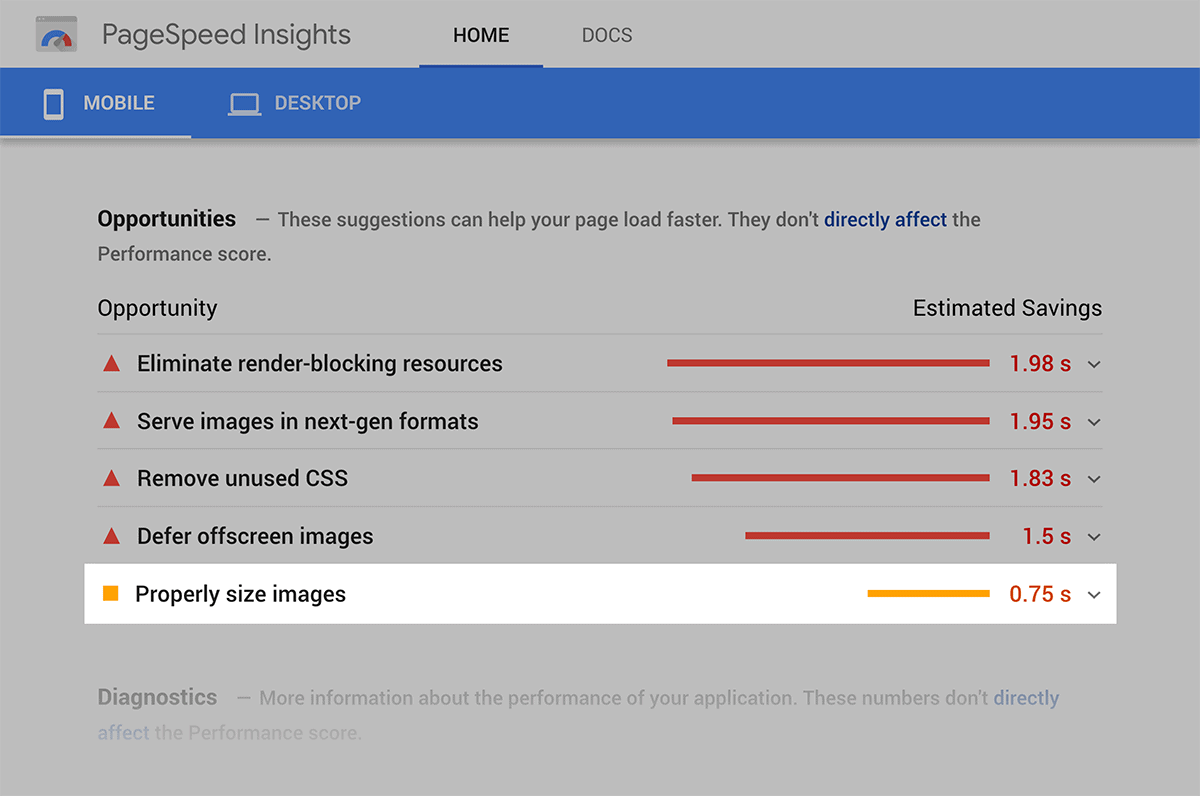Open 'directly affect' link in Diagnostics text

point(578,715)
